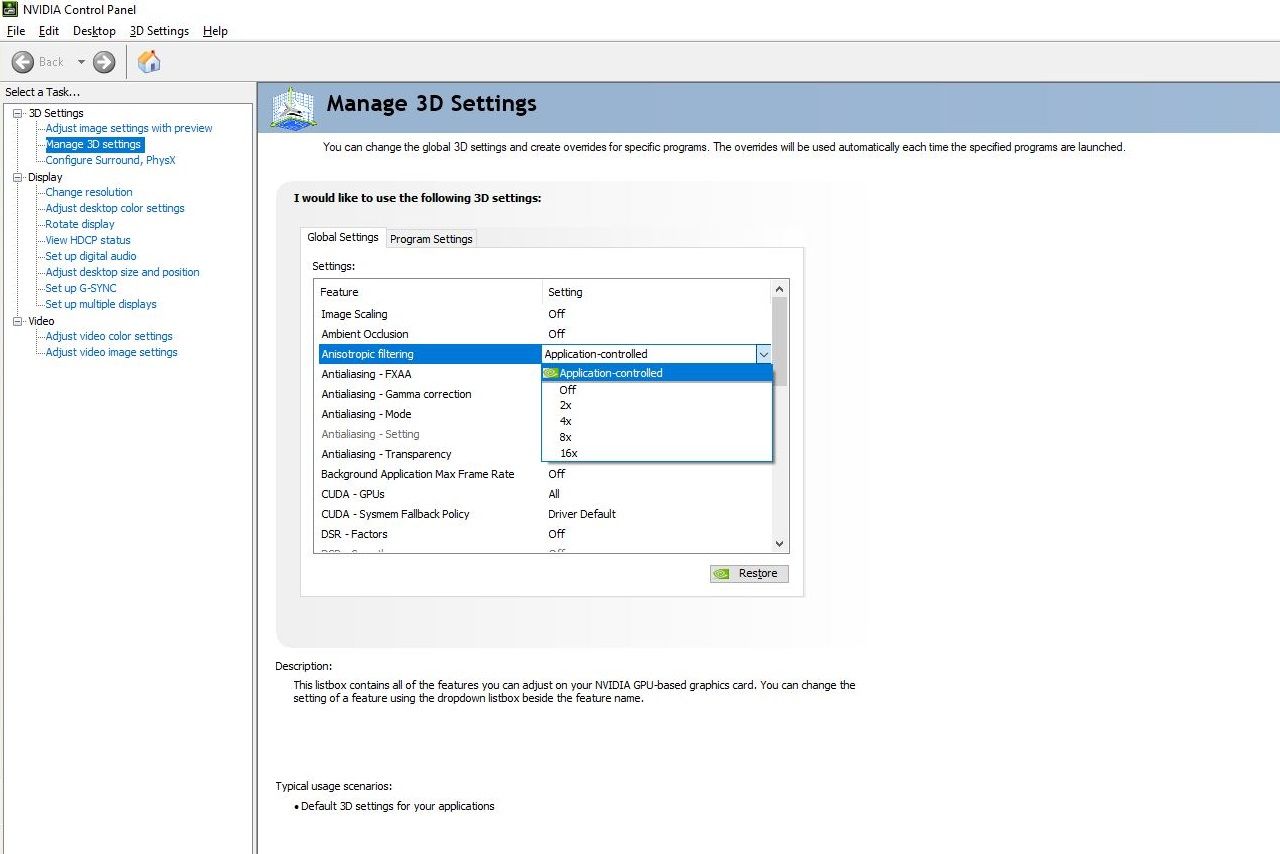Open View HDCP status

(x=88, y=240)
